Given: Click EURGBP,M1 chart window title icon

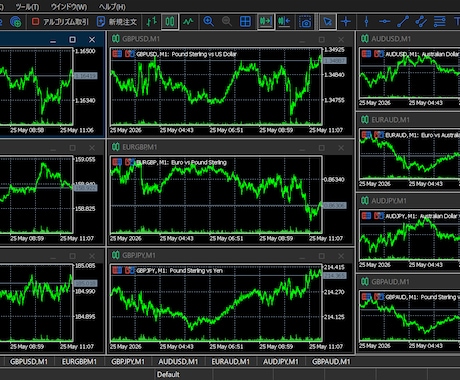Looking at the screenshot, I should pos(116,147).
